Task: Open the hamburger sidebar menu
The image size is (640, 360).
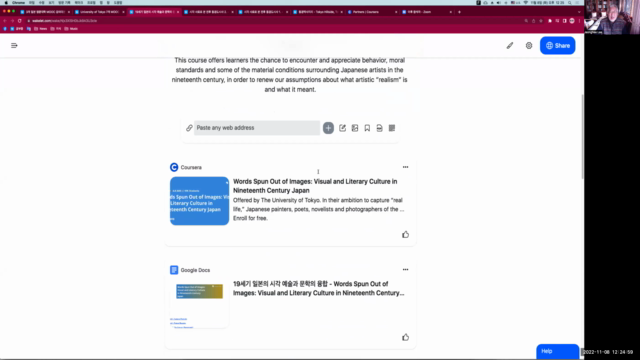Action: (14, 46)
